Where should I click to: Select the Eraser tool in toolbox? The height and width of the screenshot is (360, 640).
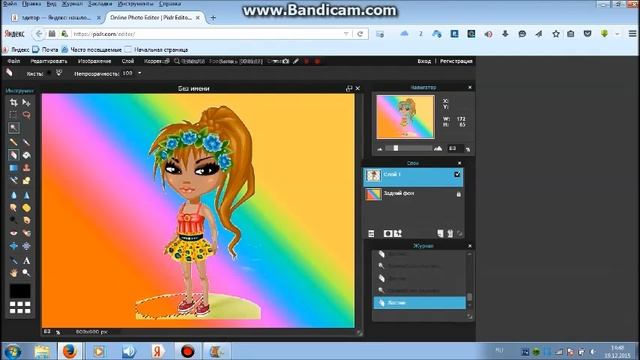pyautogui.click(x=13, y=155)
